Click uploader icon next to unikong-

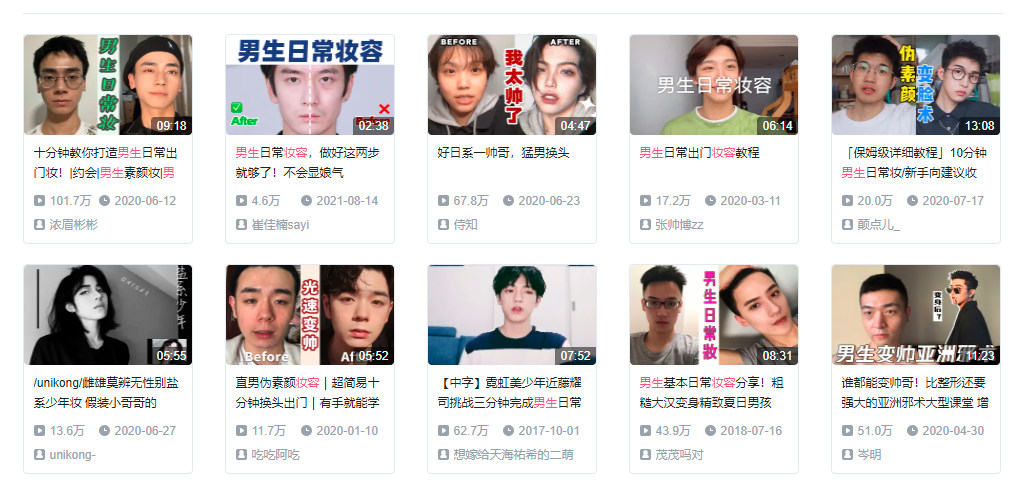coord(40,455)
